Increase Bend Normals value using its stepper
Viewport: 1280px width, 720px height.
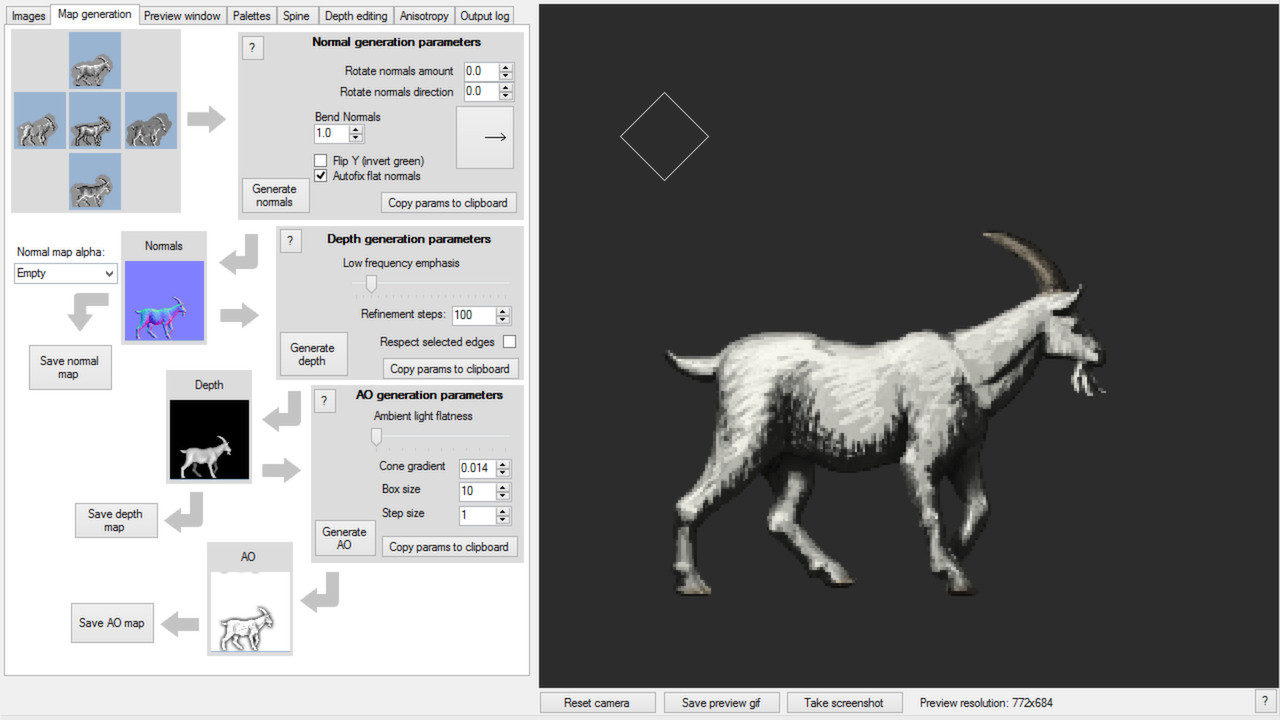tap(354, 129)
